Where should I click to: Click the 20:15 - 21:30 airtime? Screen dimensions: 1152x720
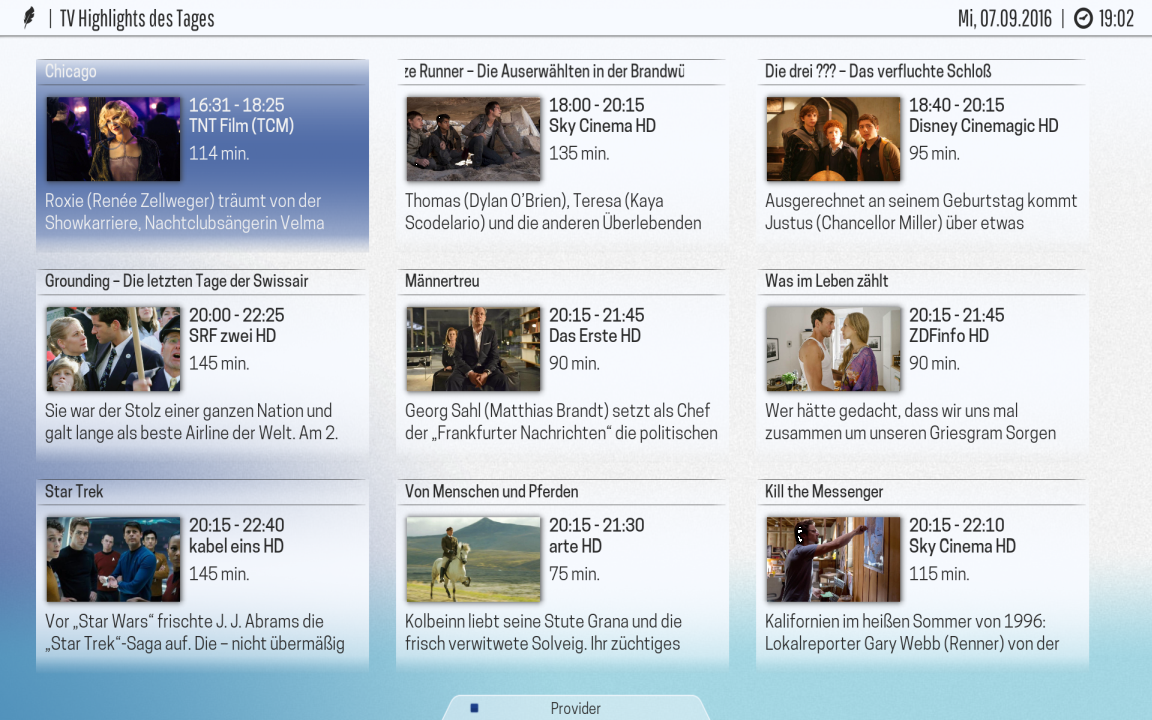pos(597,525)
